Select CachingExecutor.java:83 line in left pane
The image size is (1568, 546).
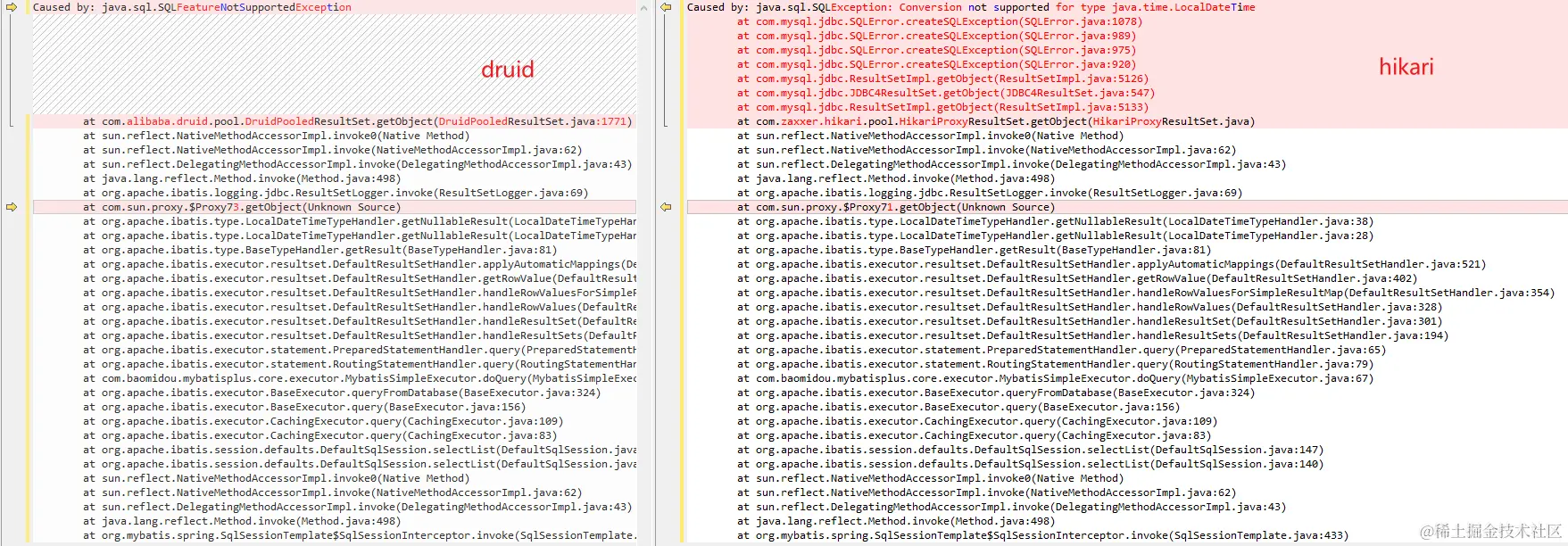[x=319, y=435]
